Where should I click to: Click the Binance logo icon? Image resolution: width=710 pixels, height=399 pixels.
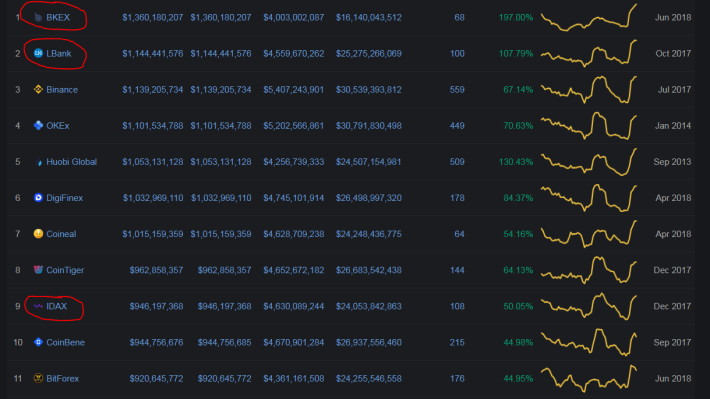[x=38, y=90]
